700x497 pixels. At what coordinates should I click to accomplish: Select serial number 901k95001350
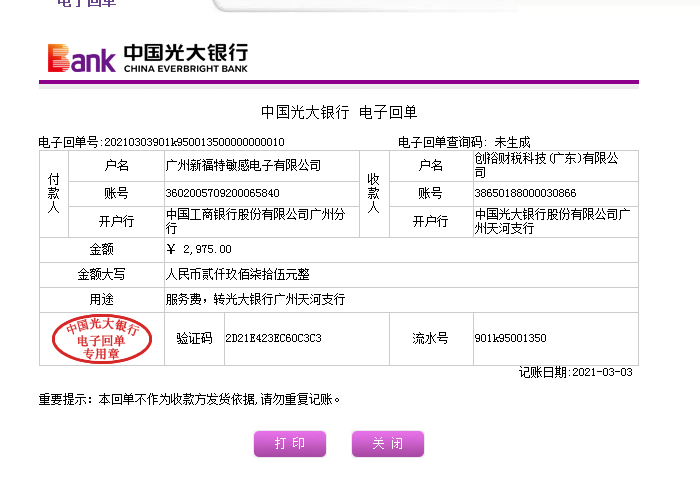click(510, 339)
